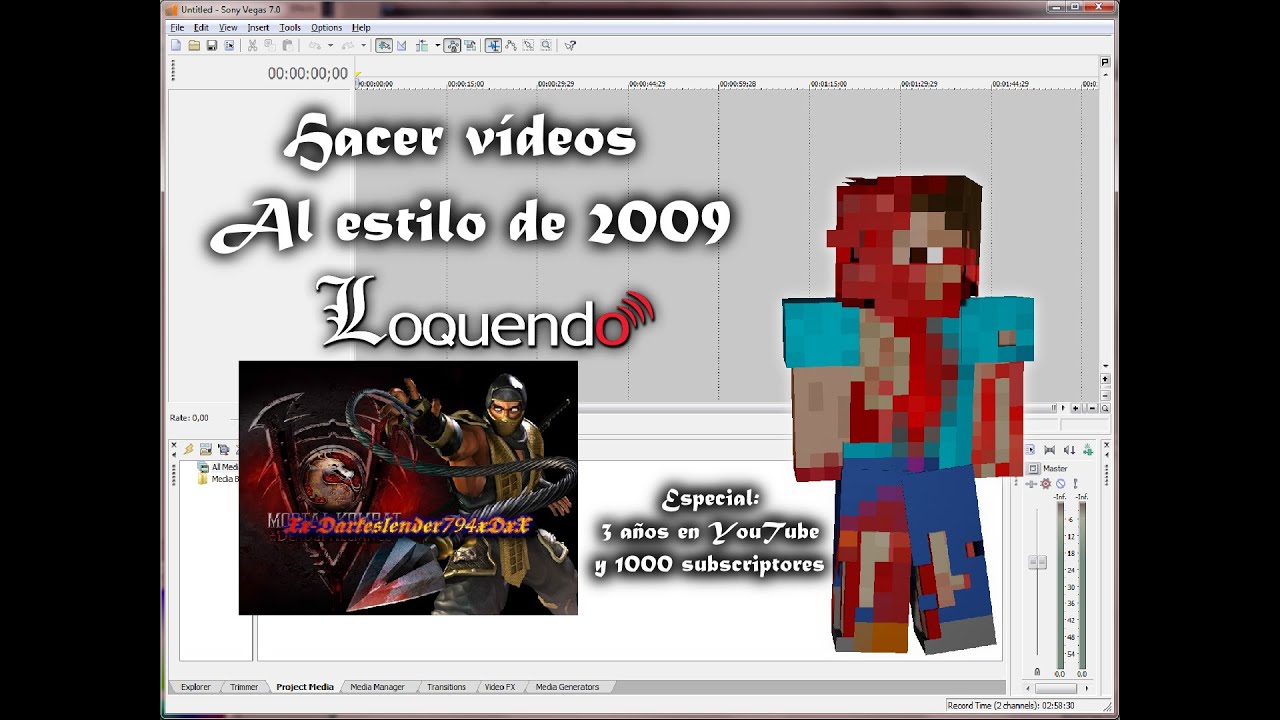Select the Zoom Edit tool in toolbar

(546, 45)
